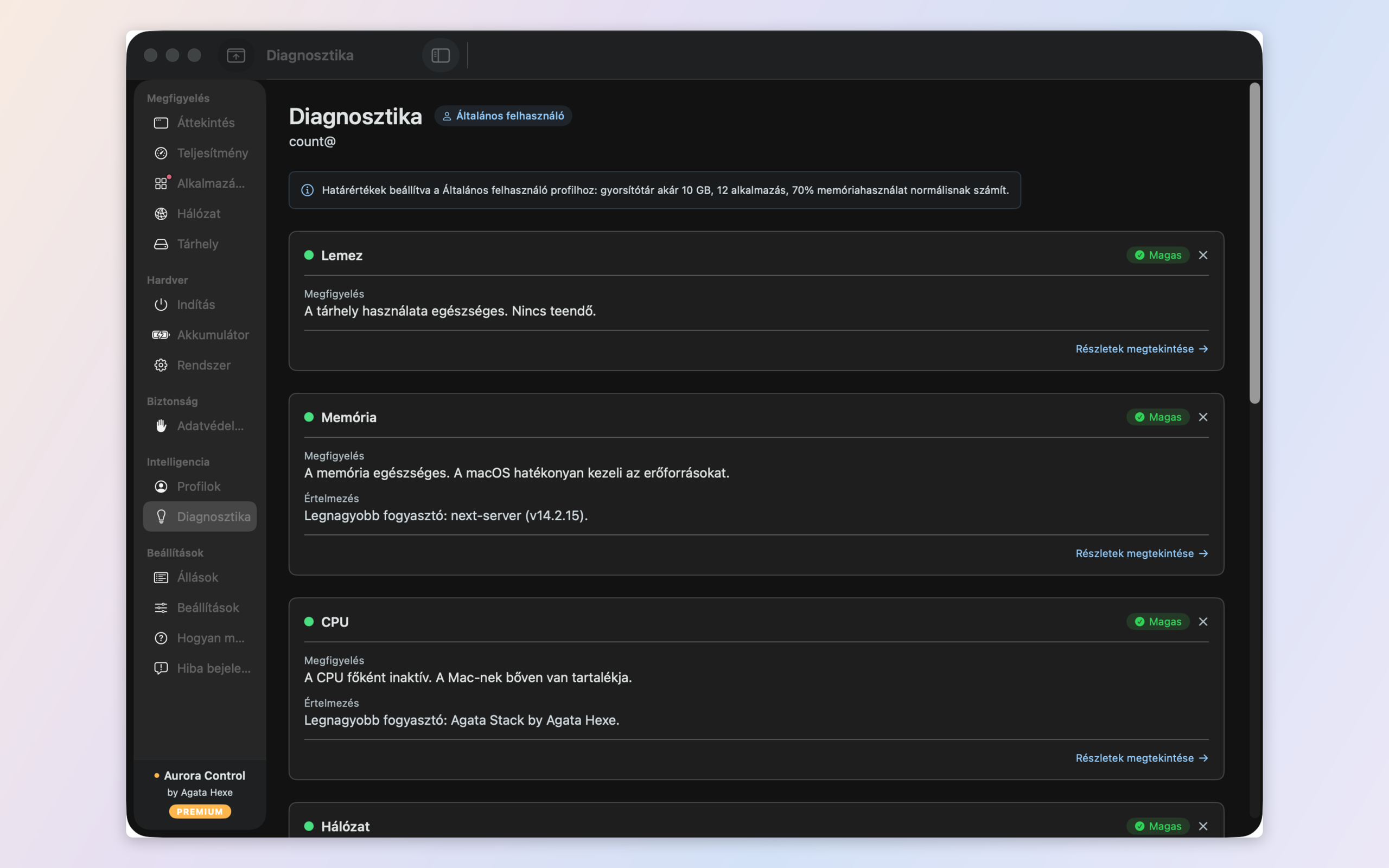Go to the Tárhely page
The height and width of the screenshot is (868, 1389).
(200, 244)
